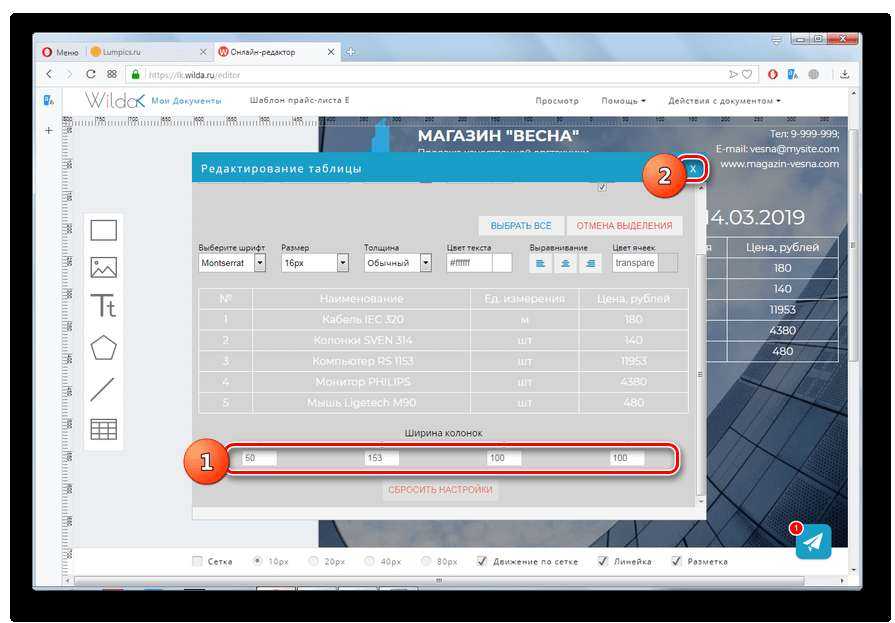Toggle checkbox at top of table dialog

click(602, 187)
